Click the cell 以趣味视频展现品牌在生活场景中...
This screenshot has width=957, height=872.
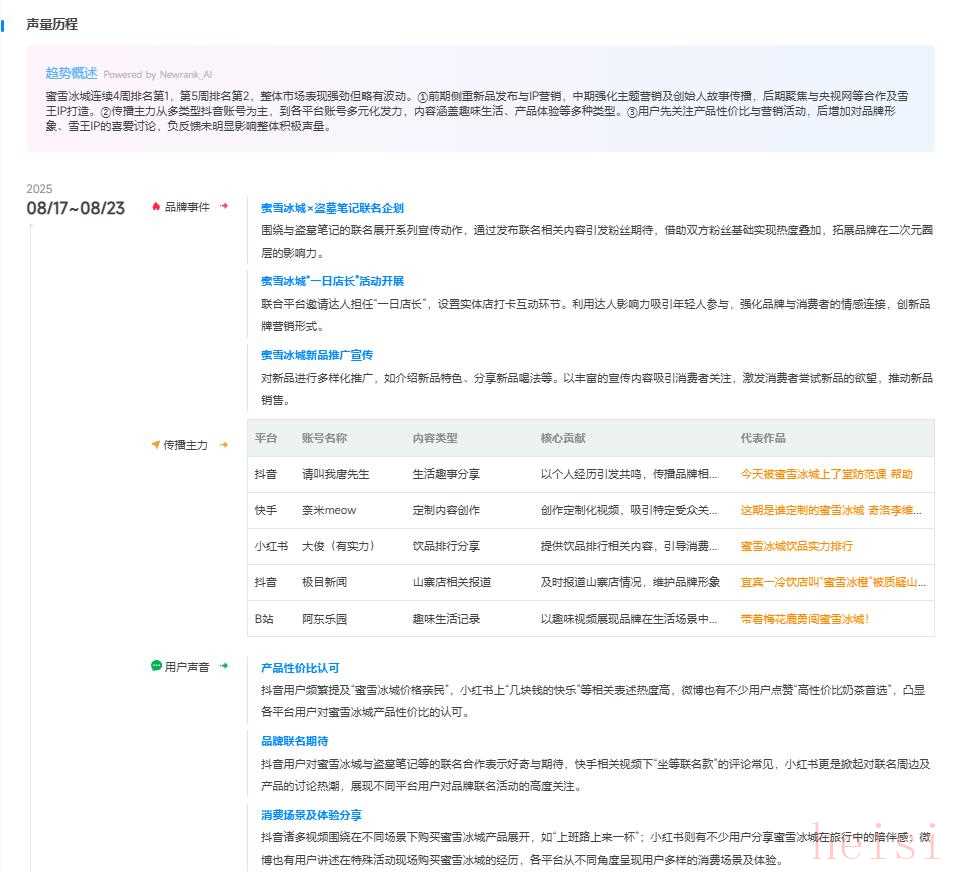630,619
